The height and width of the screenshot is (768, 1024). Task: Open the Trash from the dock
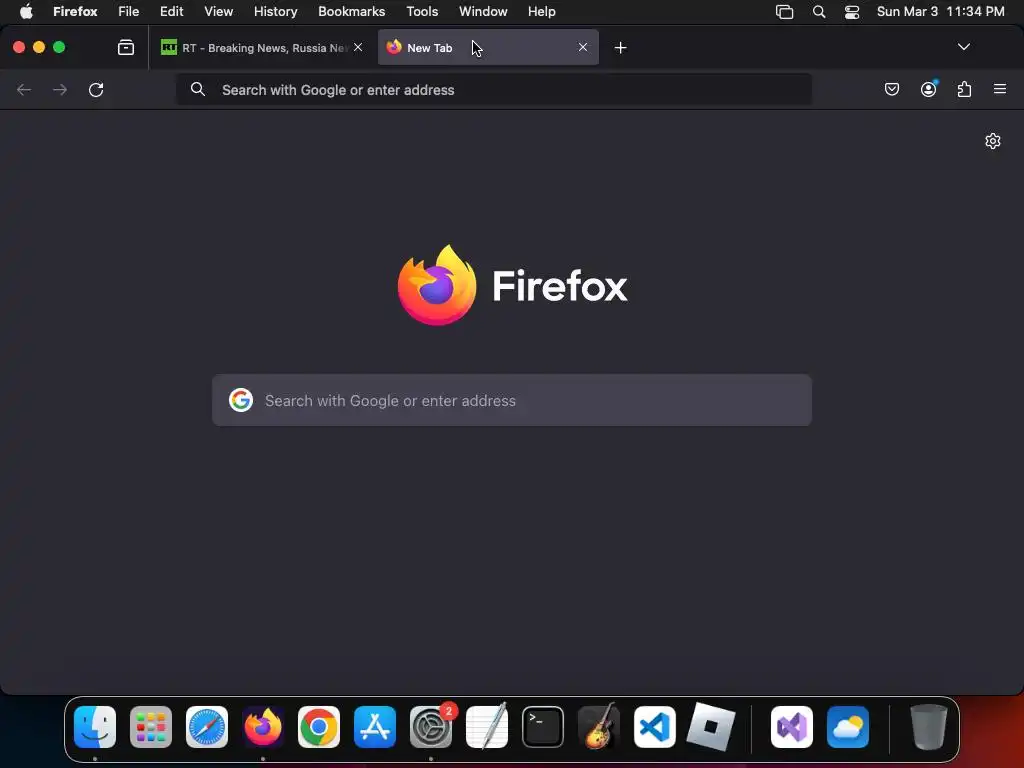(928, 727)
